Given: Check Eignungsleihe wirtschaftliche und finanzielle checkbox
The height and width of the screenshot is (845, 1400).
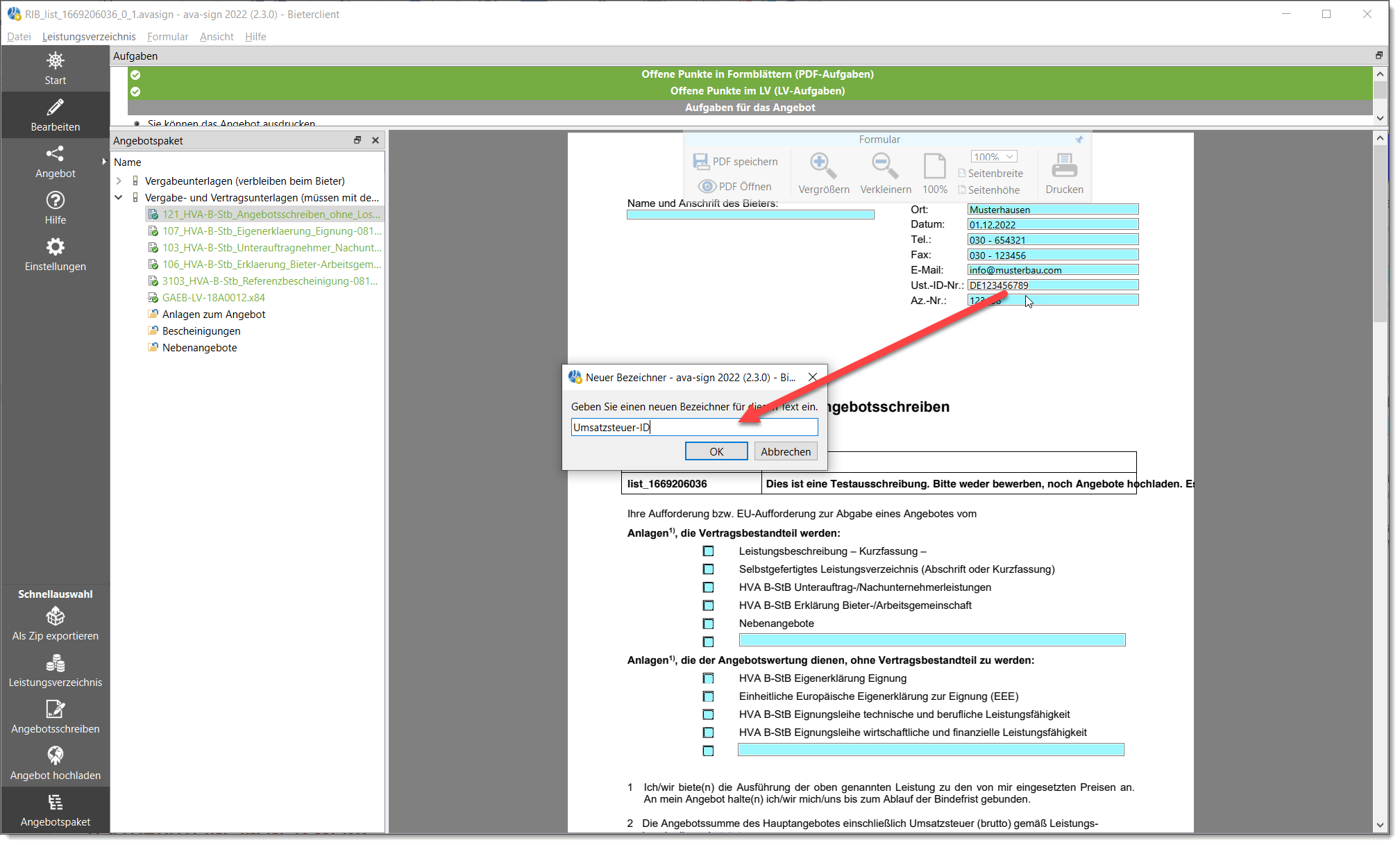Looking at the screenshot, I should (708, 733).
